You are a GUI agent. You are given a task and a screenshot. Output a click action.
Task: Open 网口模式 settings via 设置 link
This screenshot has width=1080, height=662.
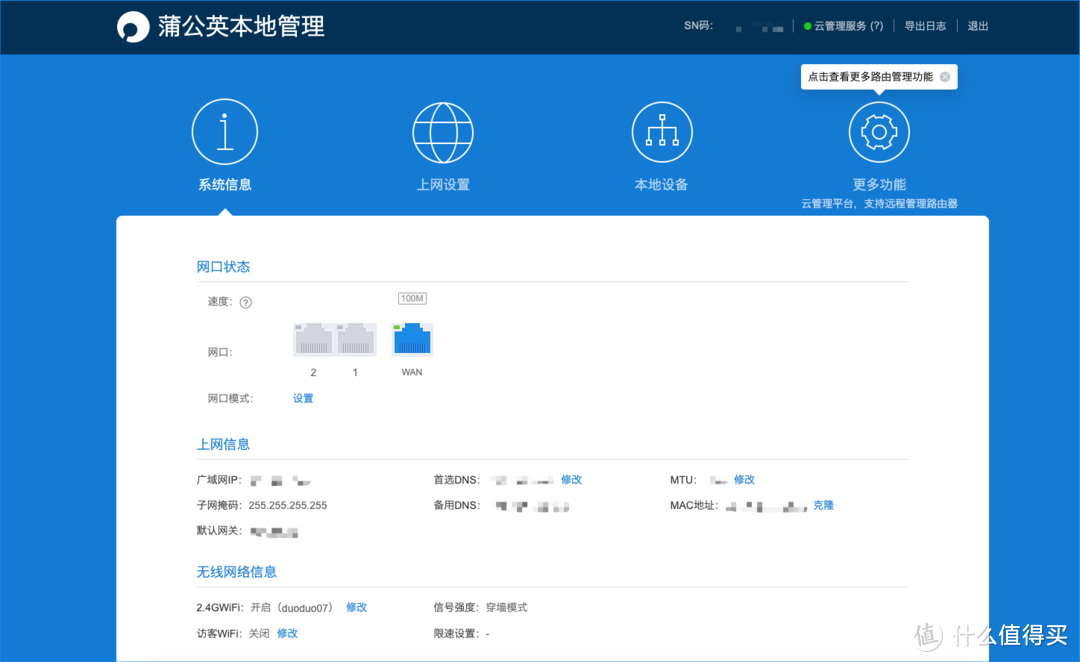coord(303,397)
